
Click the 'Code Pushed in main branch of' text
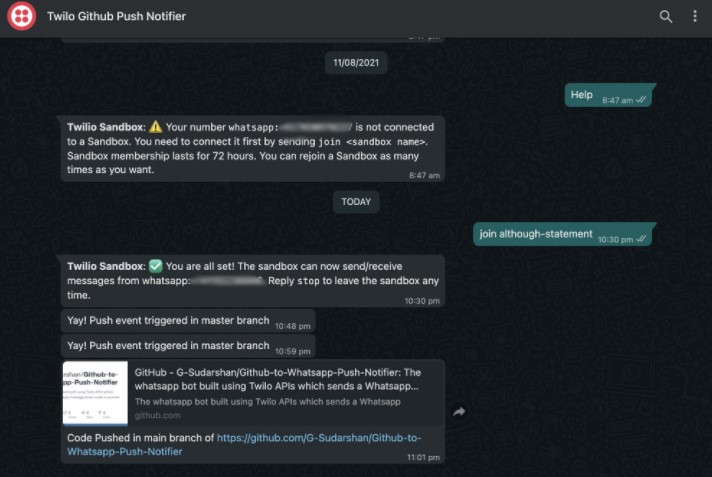click(140, 438)
